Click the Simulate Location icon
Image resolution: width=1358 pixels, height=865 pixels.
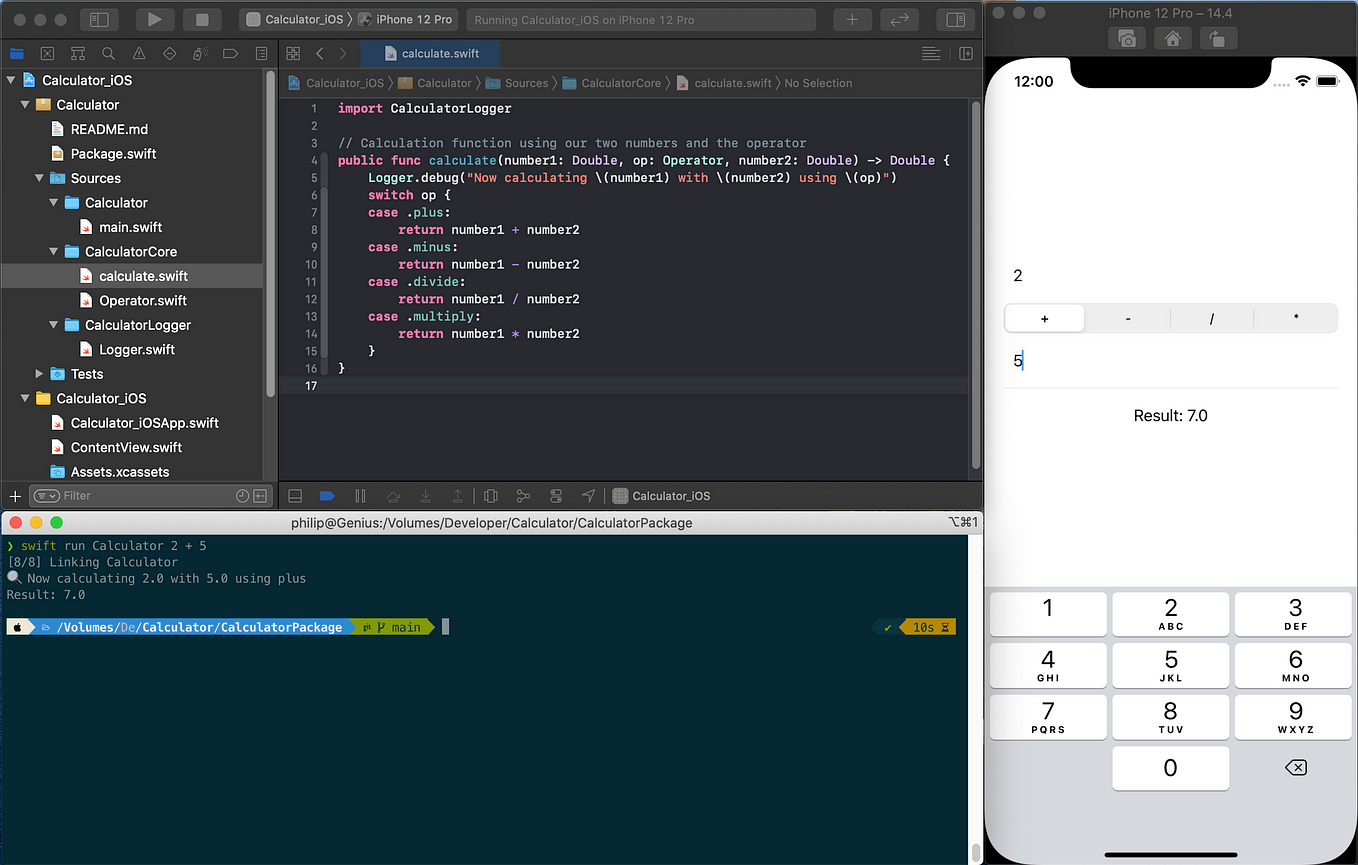(588, 495)
